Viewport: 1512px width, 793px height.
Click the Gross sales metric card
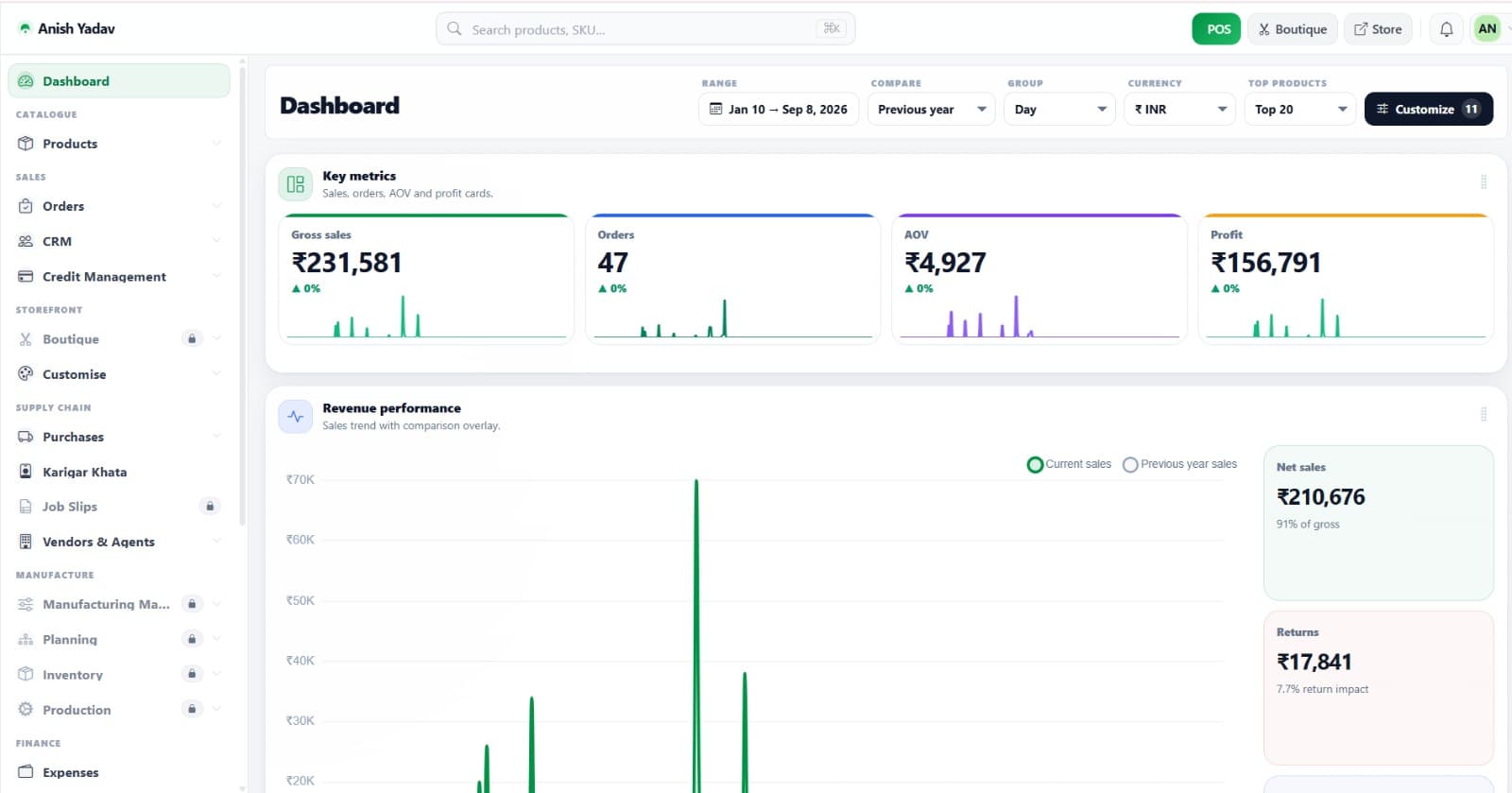[x=426, y=278]
